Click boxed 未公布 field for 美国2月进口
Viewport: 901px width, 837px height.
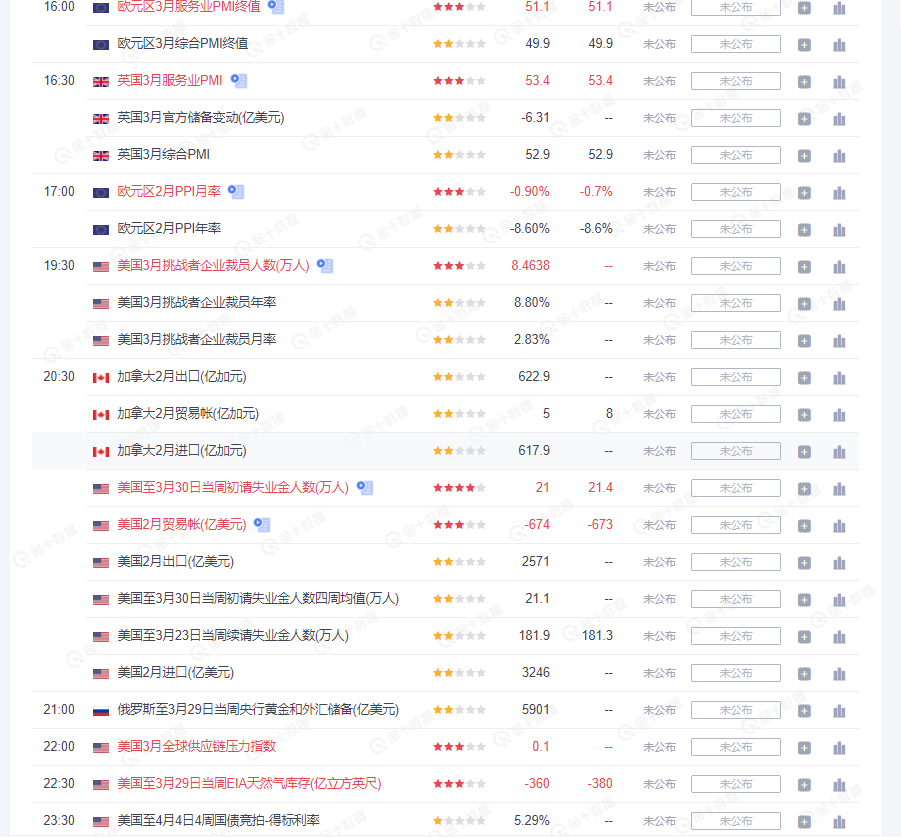pyautogui.click(x=736, y=673)
